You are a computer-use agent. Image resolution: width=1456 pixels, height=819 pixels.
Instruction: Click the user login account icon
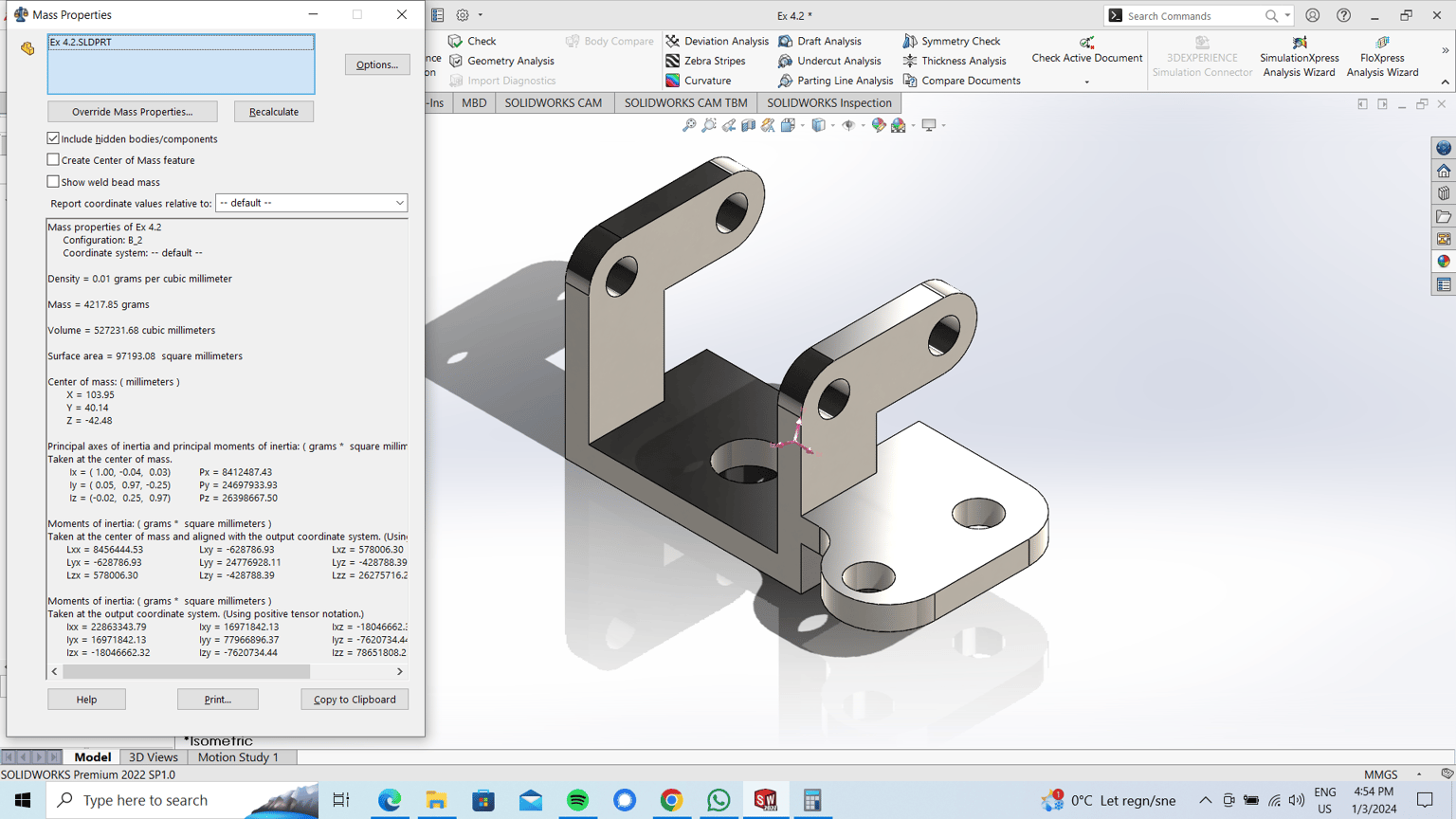click(x=1313, y=15)
